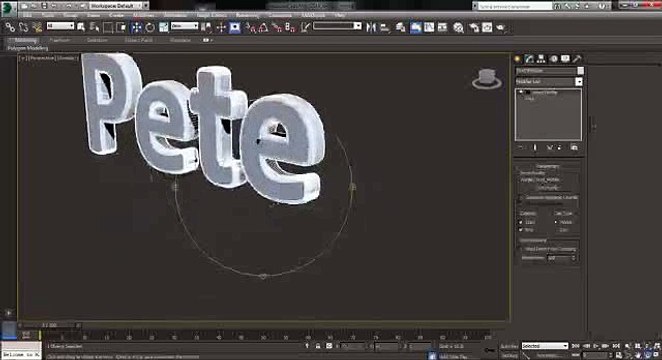Open the Layer Manager icon
Viewport: 662px width, 360px height.
point(400,27)
